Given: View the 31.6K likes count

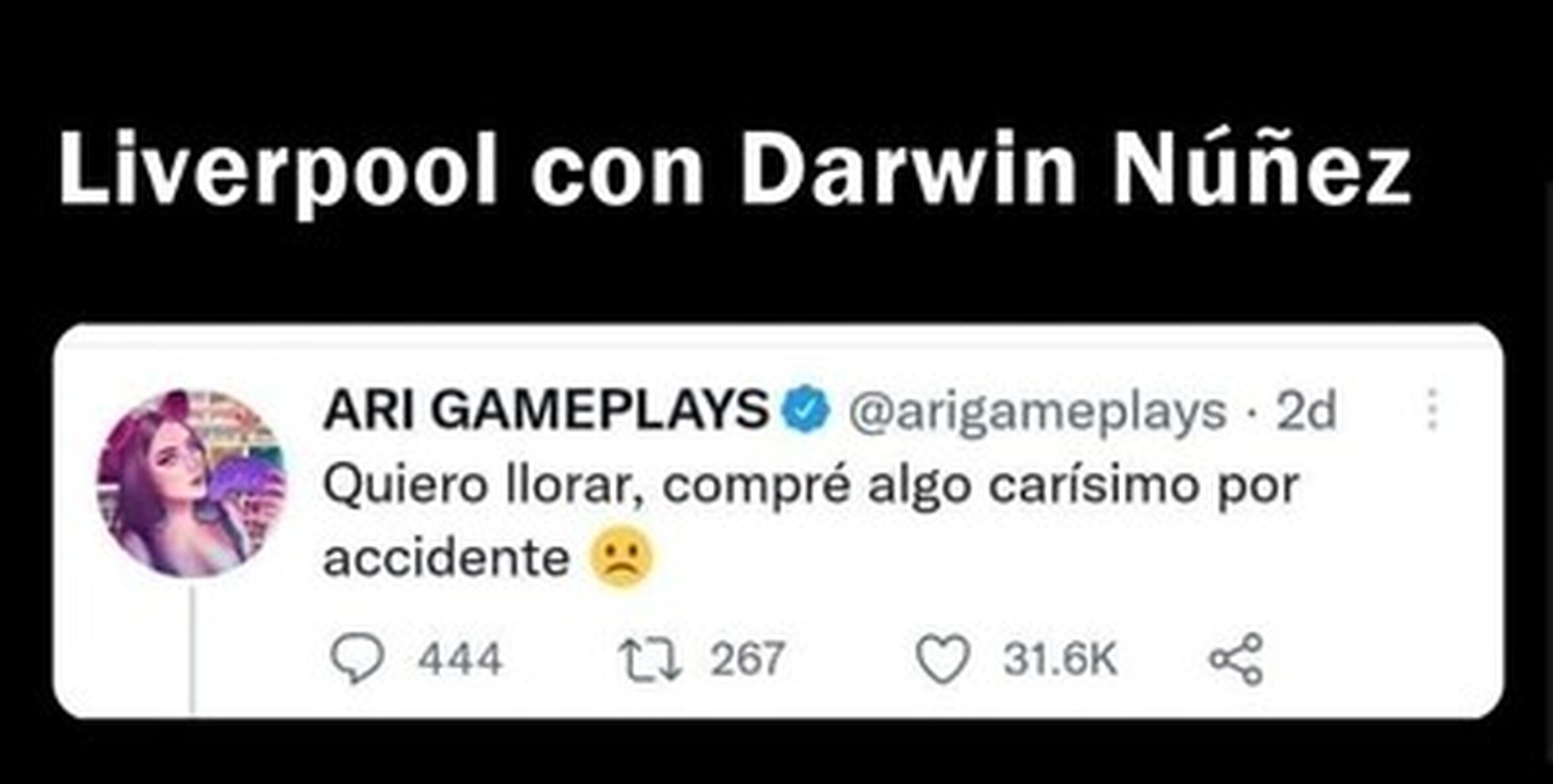Looking at the screenshot, I should click(x=1061, y=659).
